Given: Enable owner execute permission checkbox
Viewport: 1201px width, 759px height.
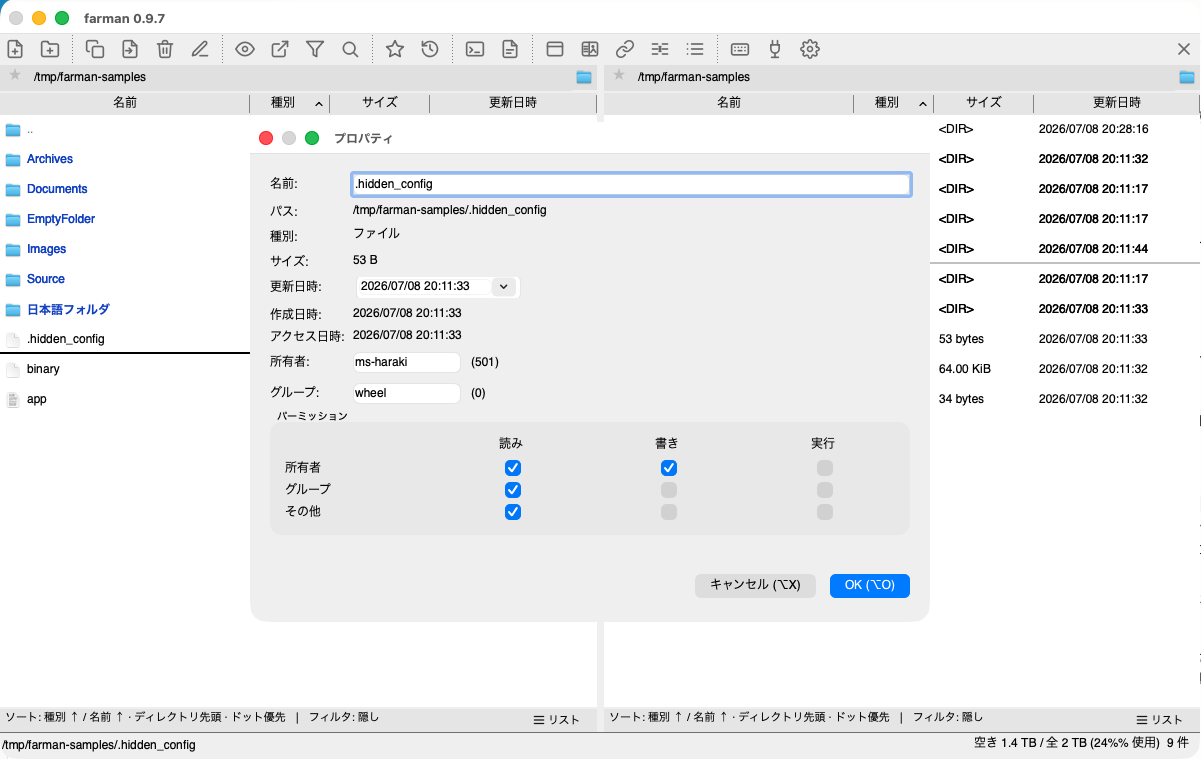Looking at the screenshot, I should [824, 468].
